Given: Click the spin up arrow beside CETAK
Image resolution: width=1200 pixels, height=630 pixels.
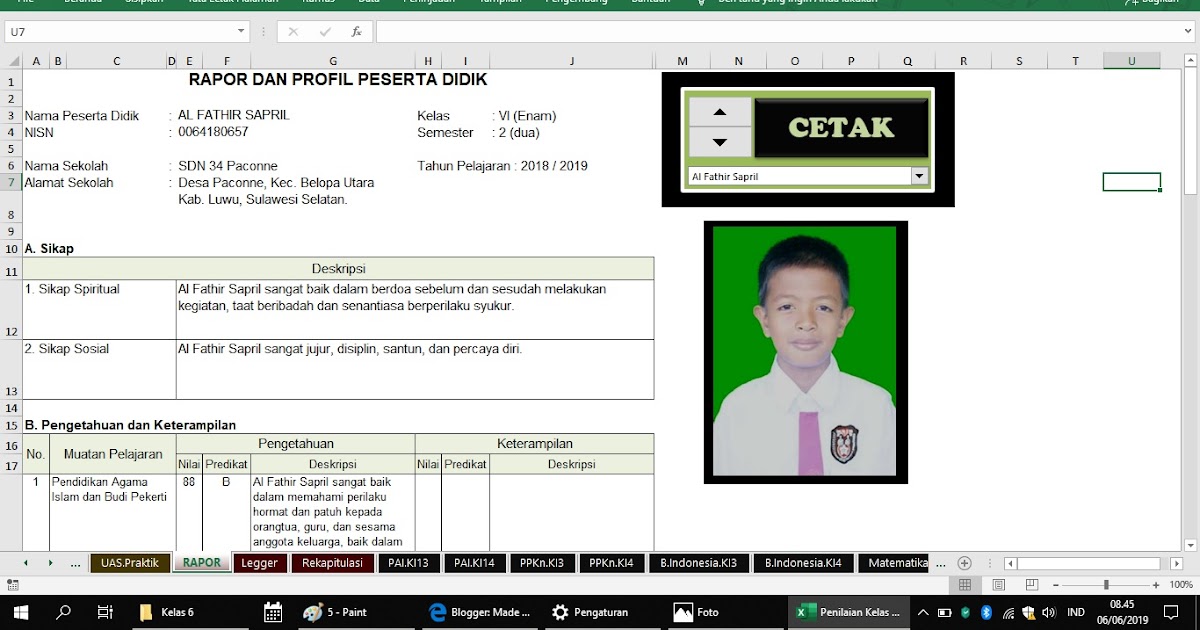Looking at the screenshot, I should tap(720, 112).
